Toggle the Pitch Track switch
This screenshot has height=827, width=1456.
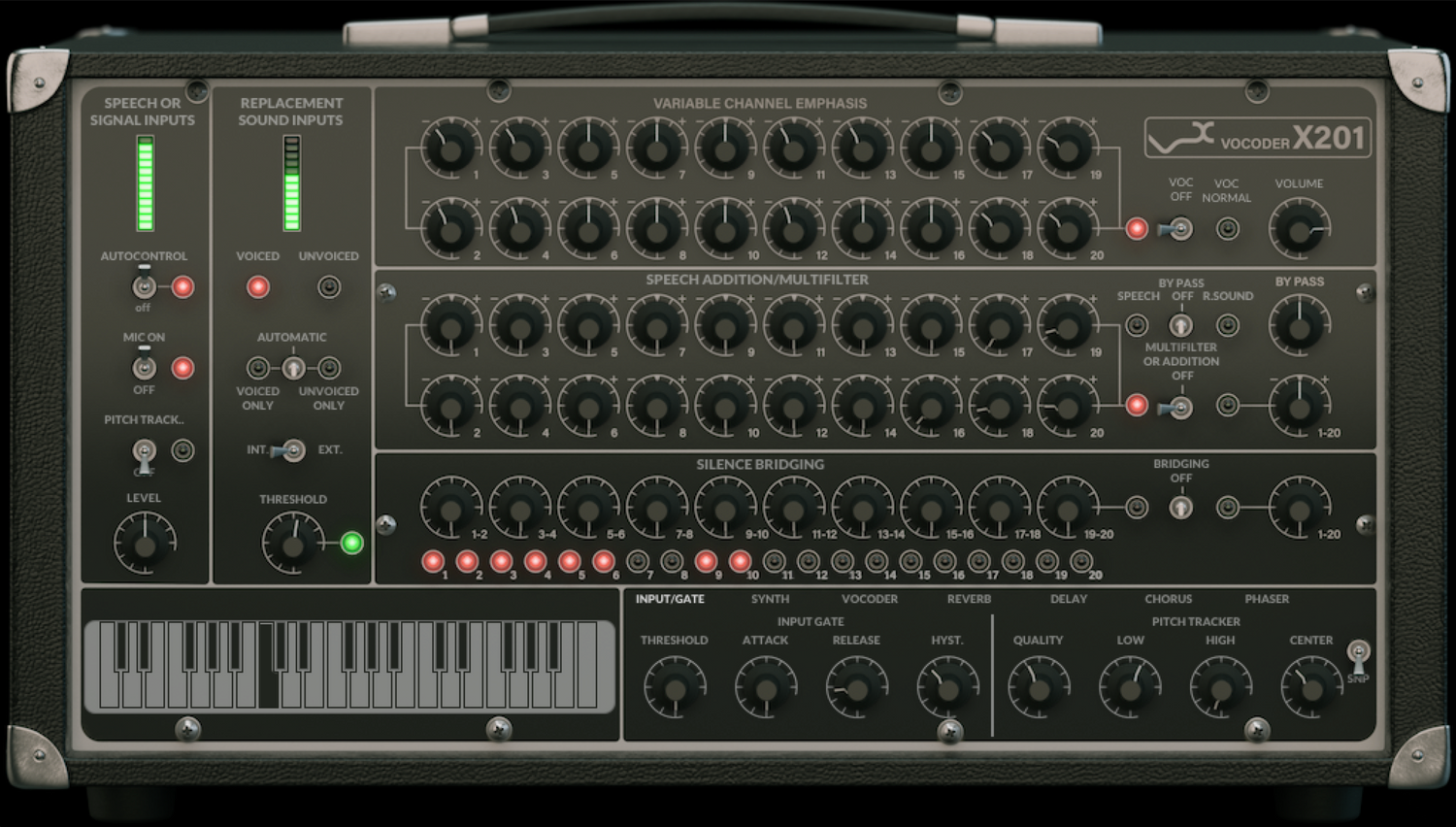[144, 451]
